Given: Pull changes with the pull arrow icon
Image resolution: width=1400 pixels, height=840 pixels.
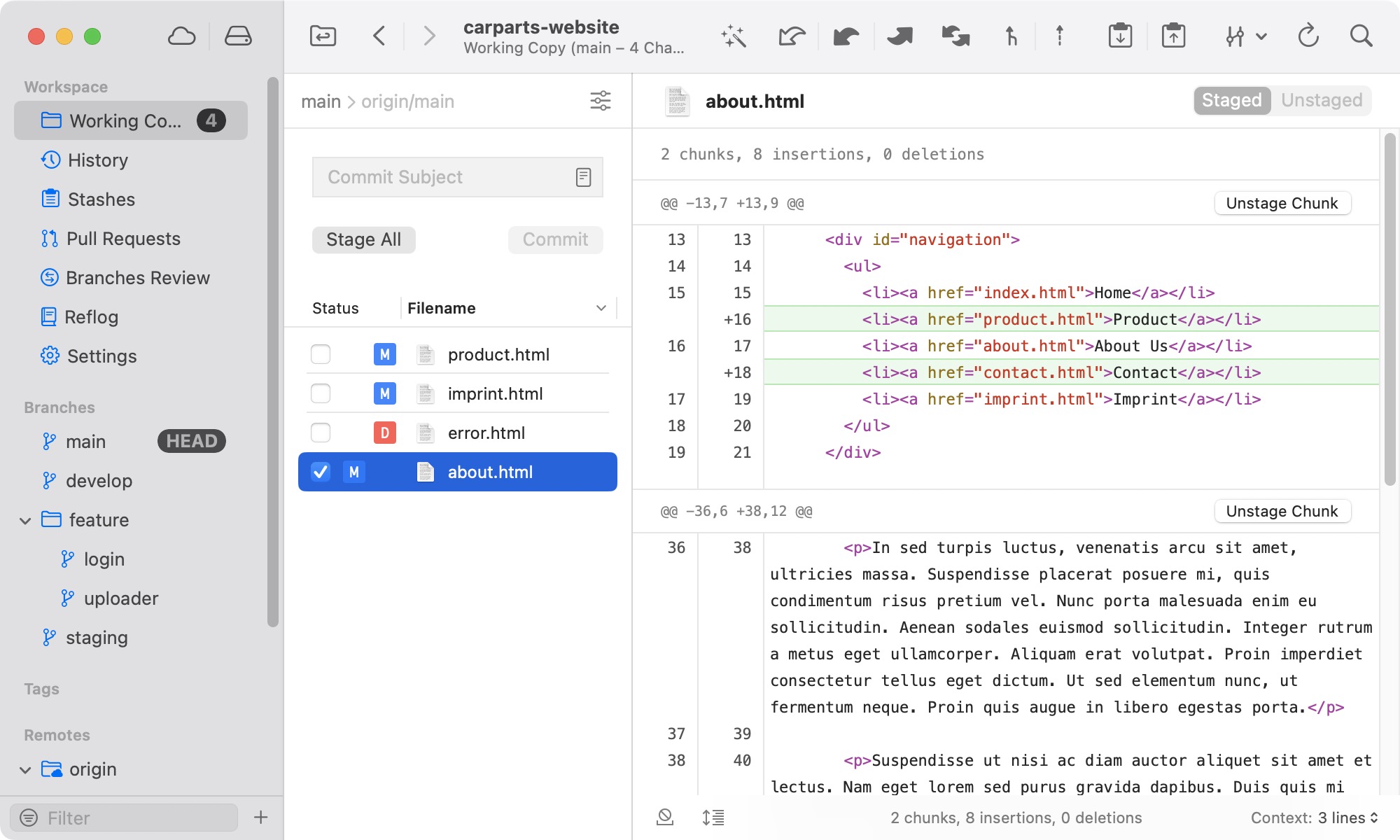Looking at the screenshot, I should [845, 36].
